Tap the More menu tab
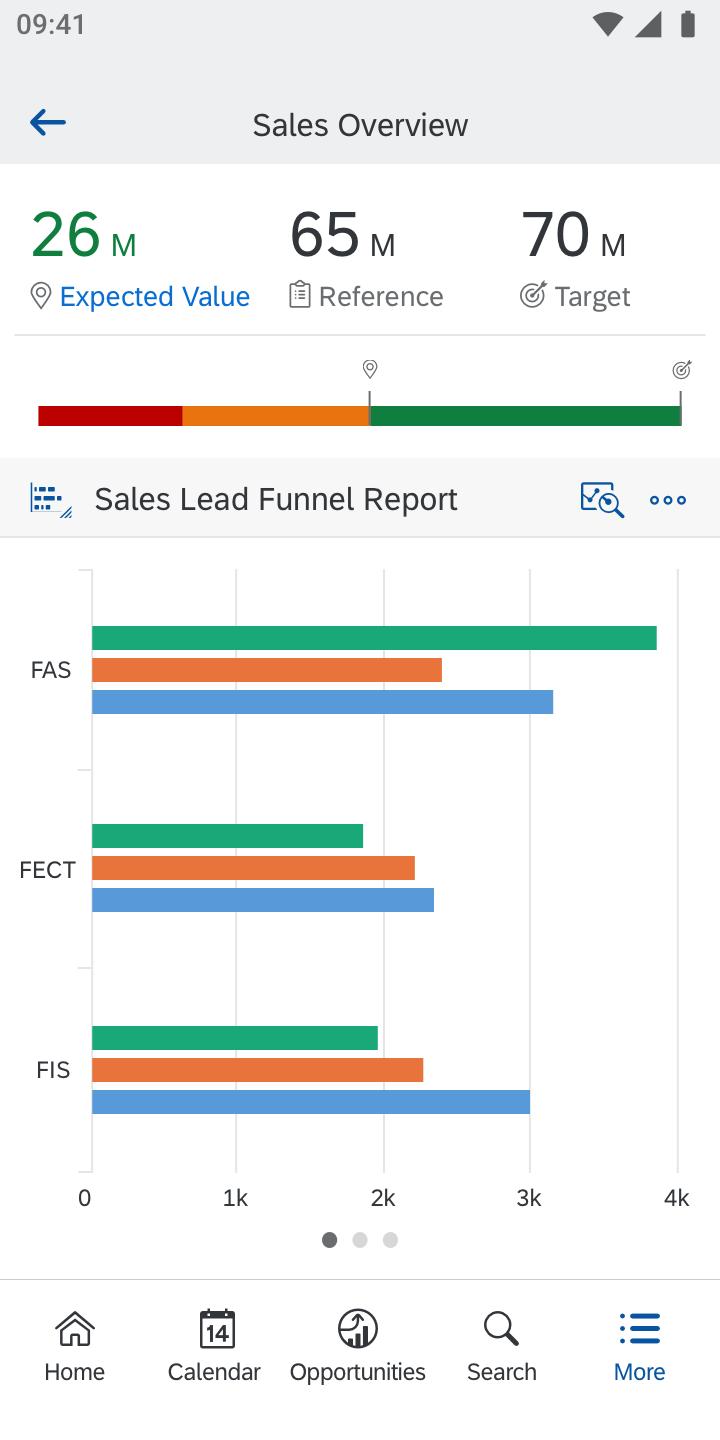The height and width of the screenshot is (1440, 720). (640, 1346)
